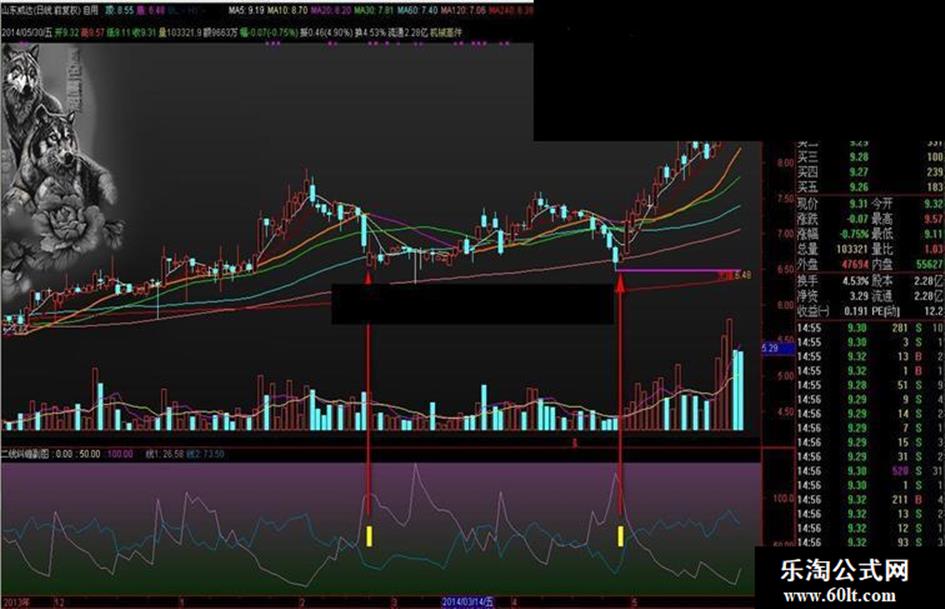Click the 买三 bid price 9.28

[x=859, y=157]
